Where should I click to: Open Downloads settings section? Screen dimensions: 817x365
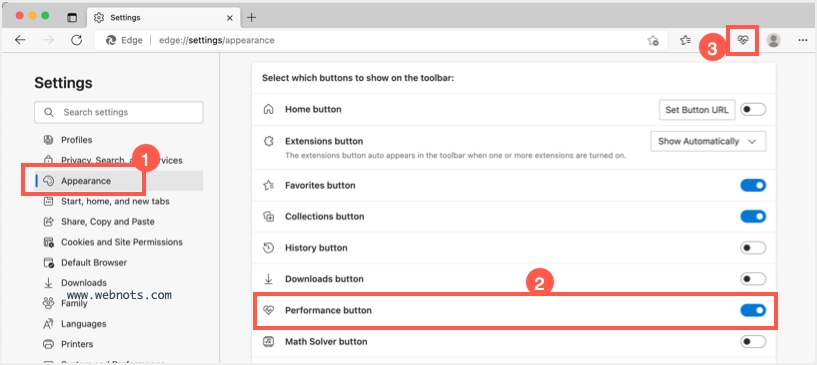[83, 283]
